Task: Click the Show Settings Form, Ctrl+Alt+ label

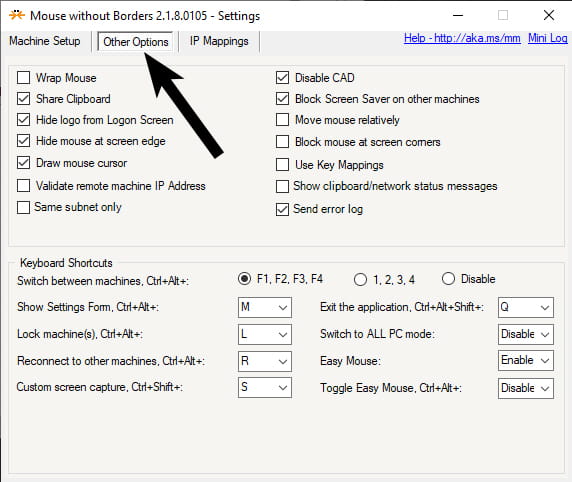Action: click(x=88, y=307)
